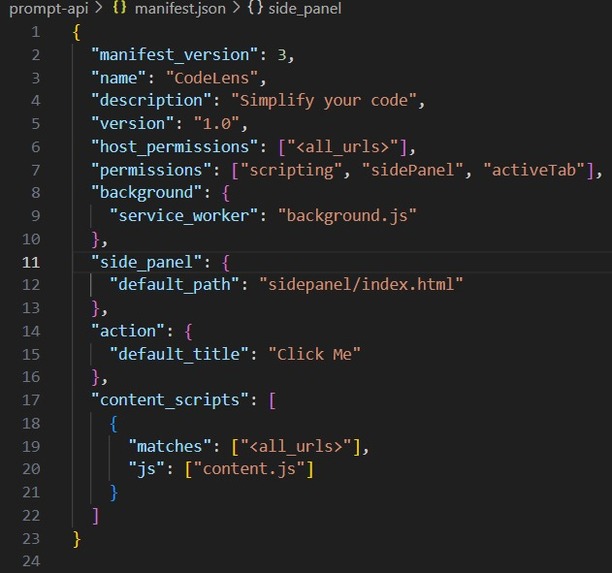Click the "version" key on line 5

coord(132,124)
